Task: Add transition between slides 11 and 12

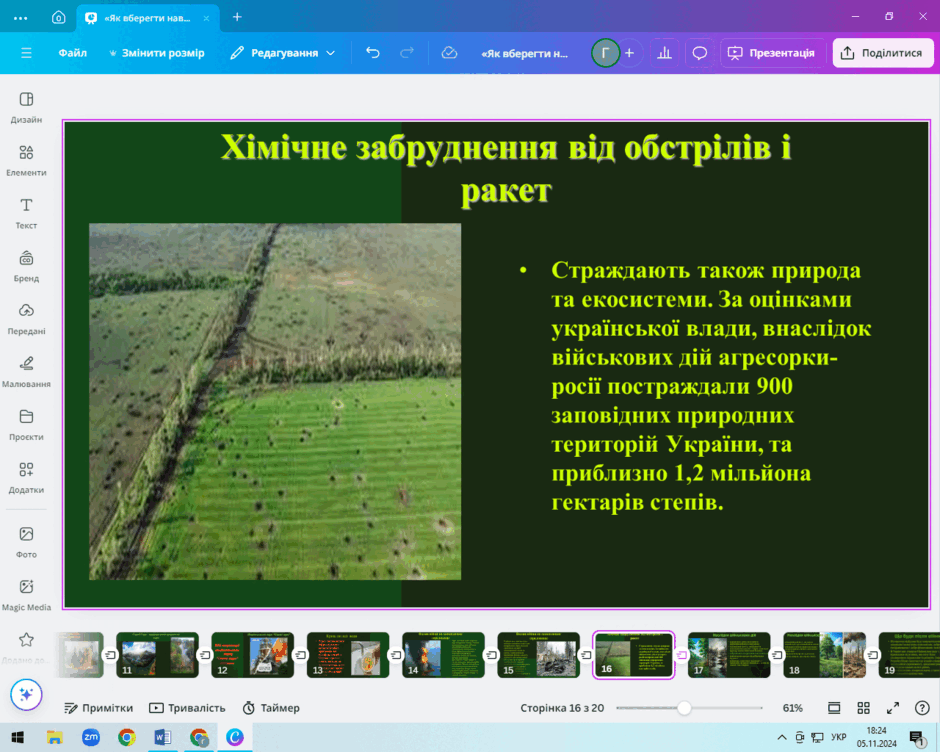Action: click(205, 655)
